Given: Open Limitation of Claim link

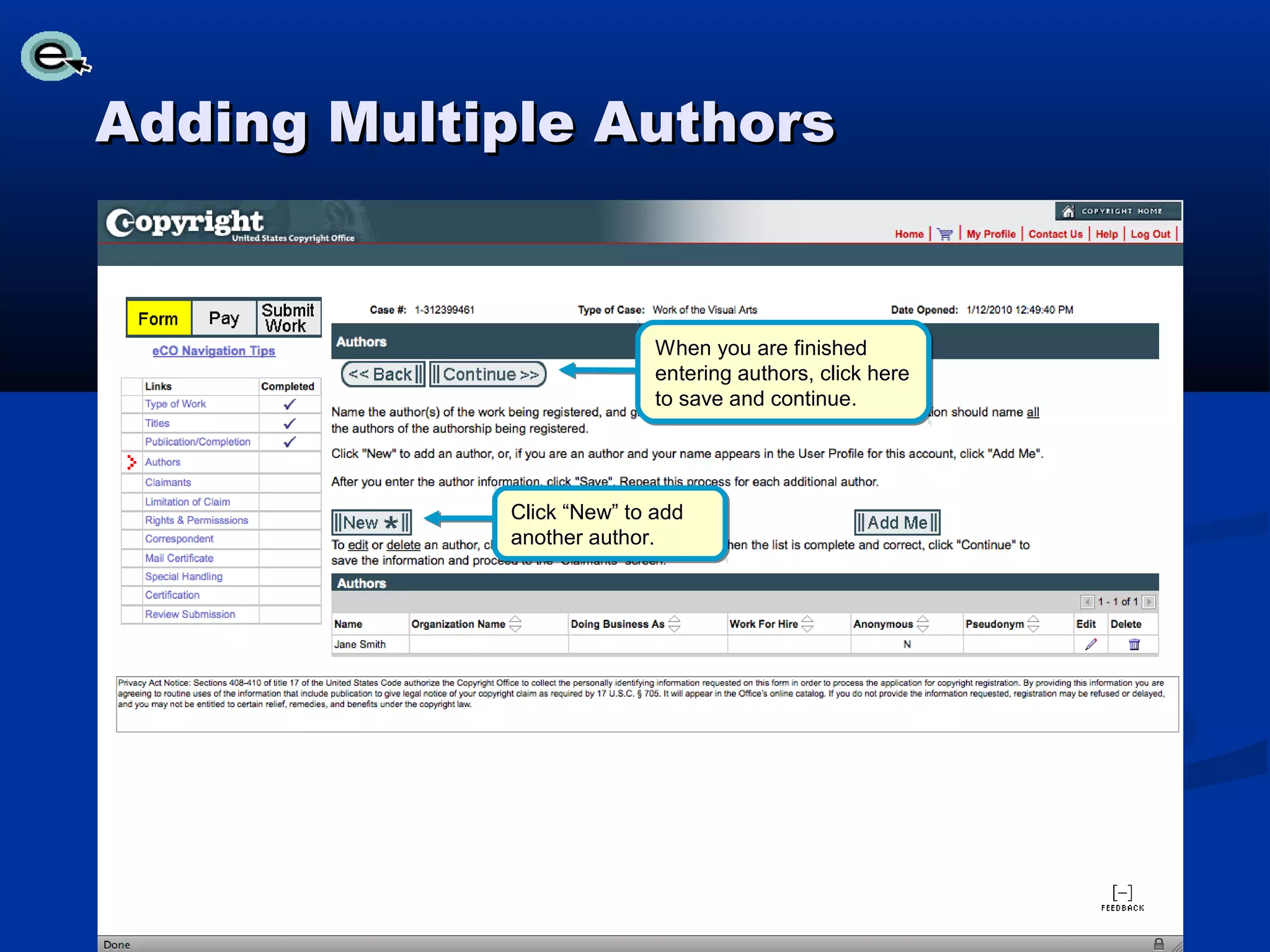Looking at the screenshot, I should [187, 502].
